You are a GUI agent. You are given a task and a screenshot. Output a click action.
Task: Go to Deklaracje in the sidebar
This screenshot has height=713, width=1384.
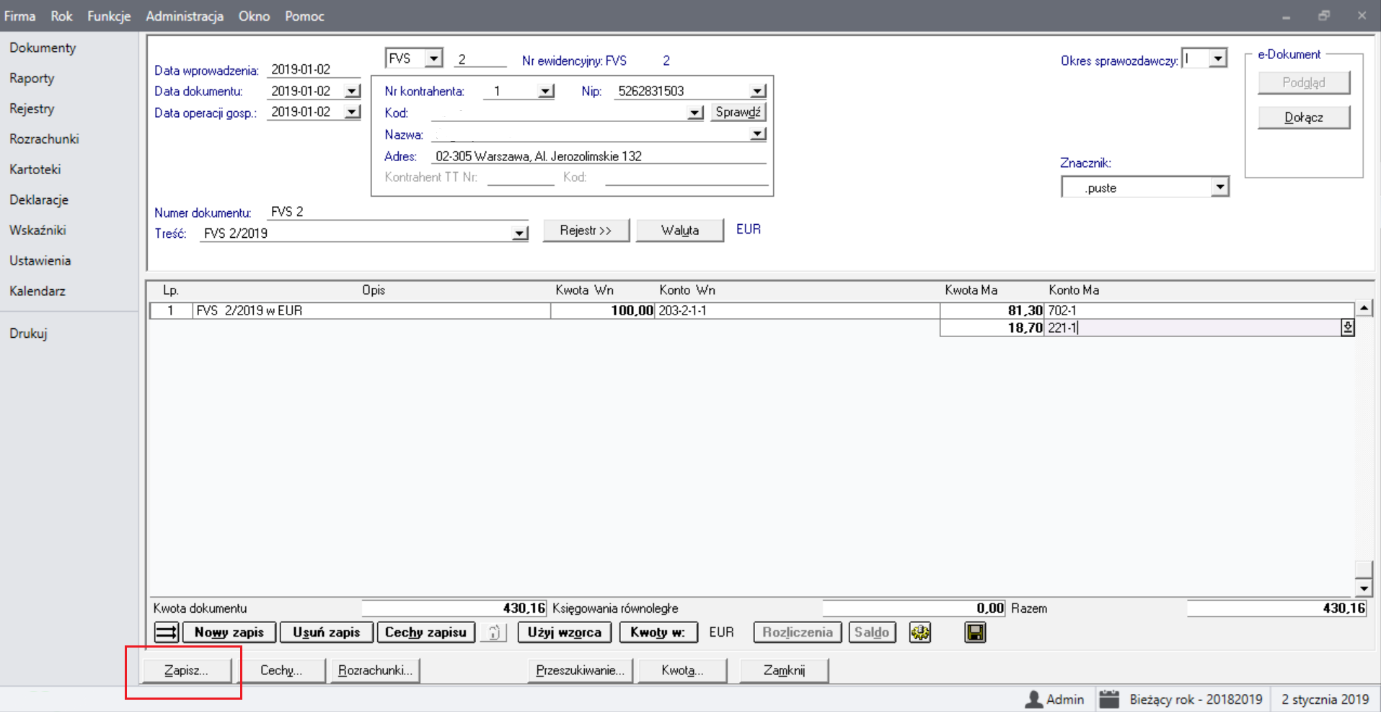point(39,200)
